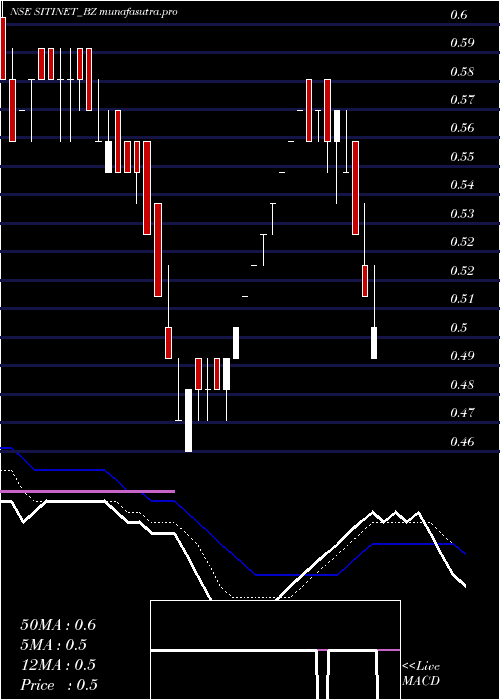
Task: Click the 5MA : 0.5 readout
Action: (54, 645)
